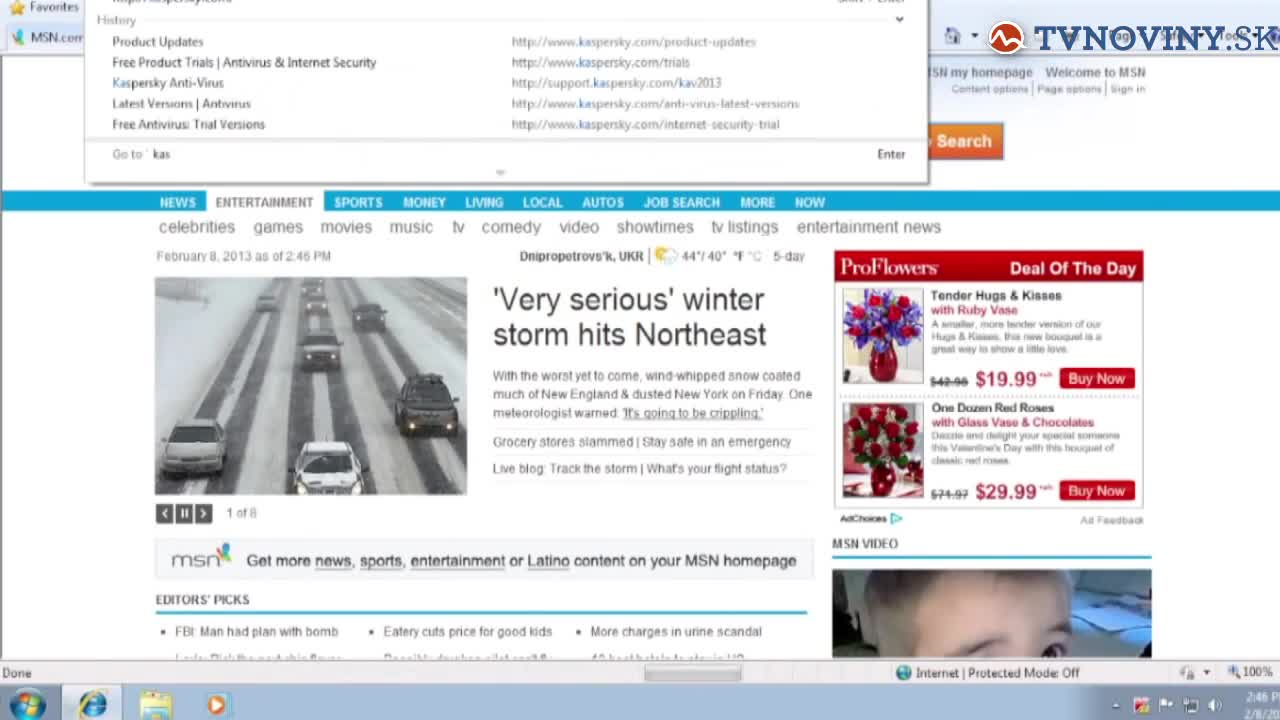This screenshot has height=720, width=1280.
Task: Open the LIVING navigation tab
Action: 484,202
